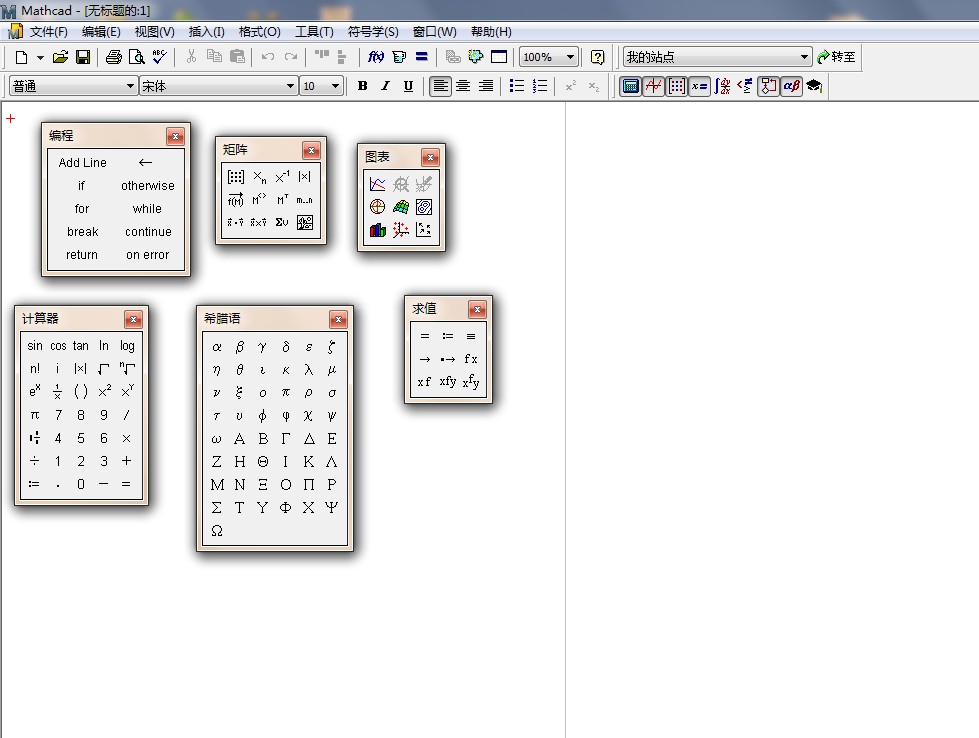This screenshot has height=738, width=979.
Task: Open the 帮助(H) menu
Action: [x=491, y=32]
